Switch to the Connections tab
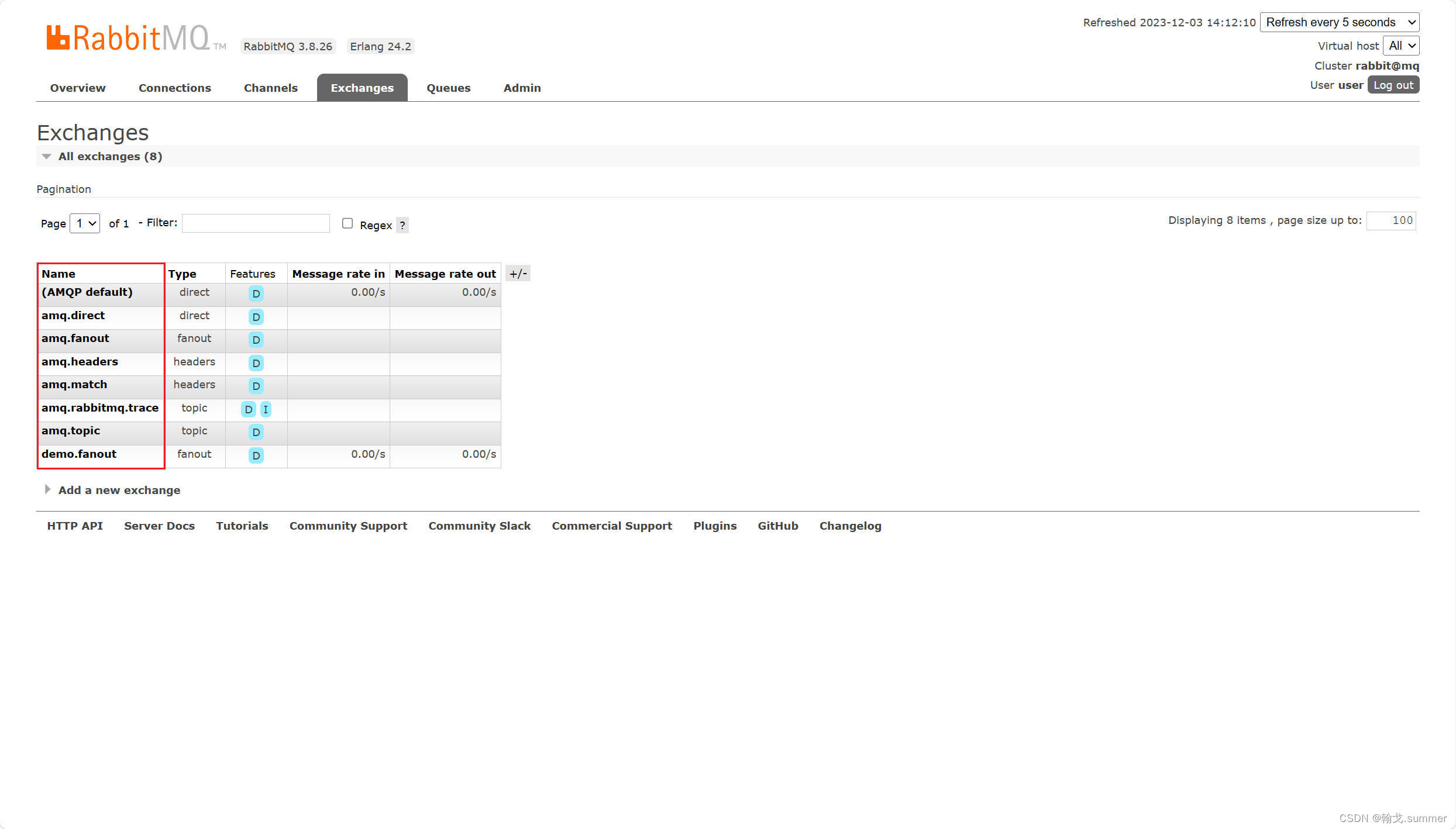This screenshot has width=1456, height=829. [175, 88]
